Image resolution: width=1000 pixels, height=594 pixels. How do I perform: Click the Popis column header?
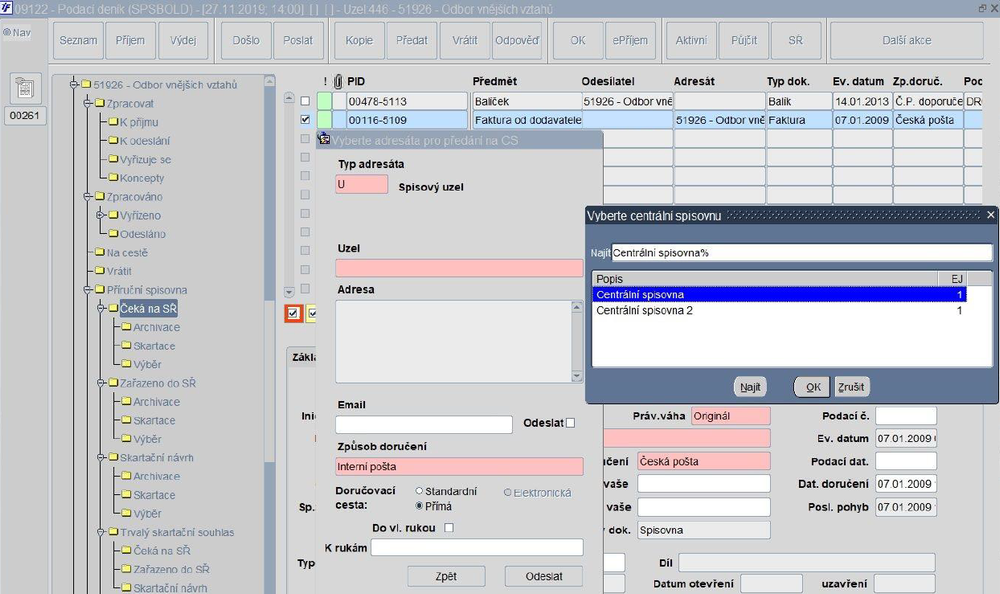(x=765, y=279)
